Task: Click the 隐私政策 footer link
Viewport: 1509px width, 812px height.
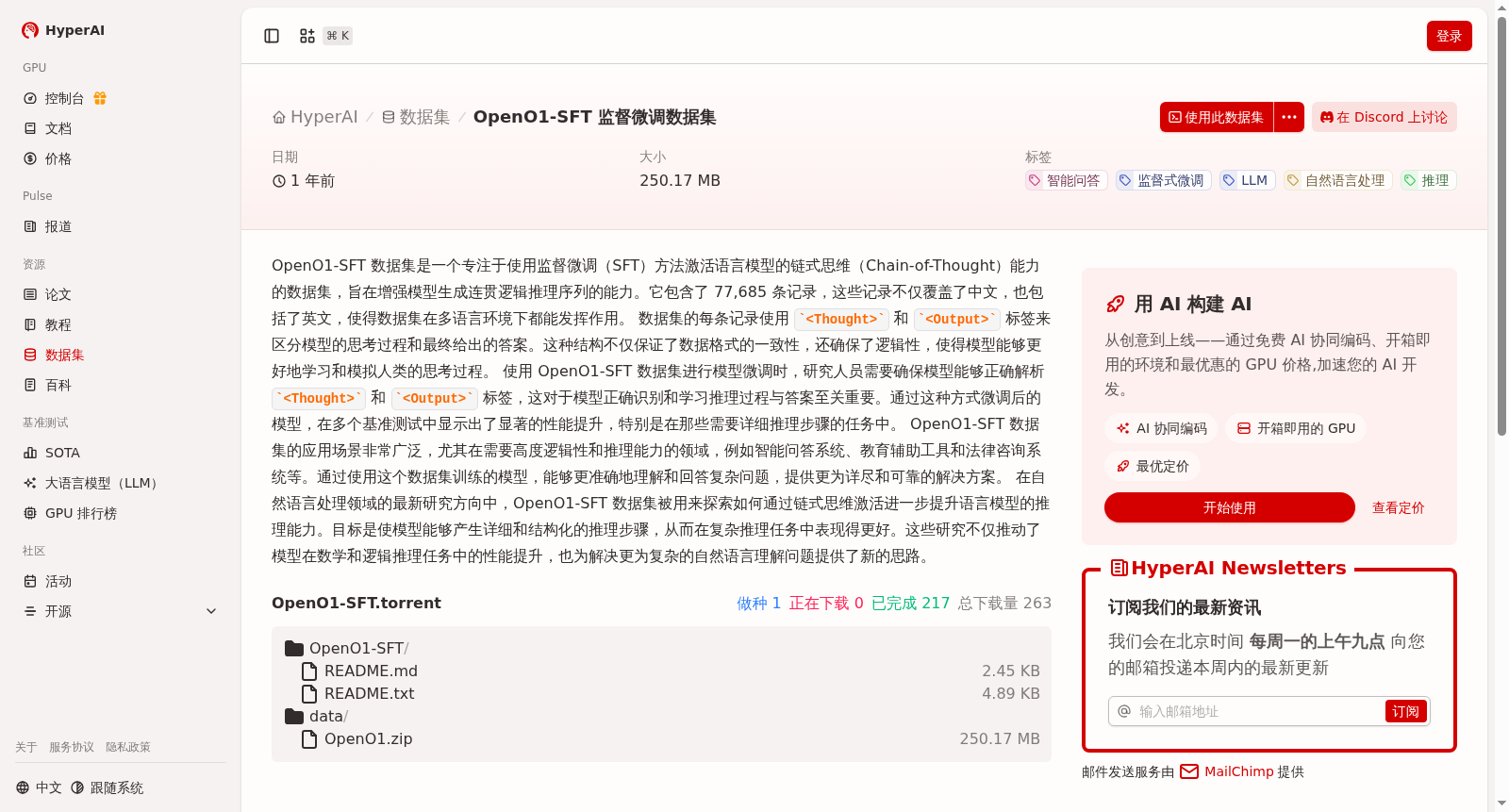Action: tap(128, 747)
